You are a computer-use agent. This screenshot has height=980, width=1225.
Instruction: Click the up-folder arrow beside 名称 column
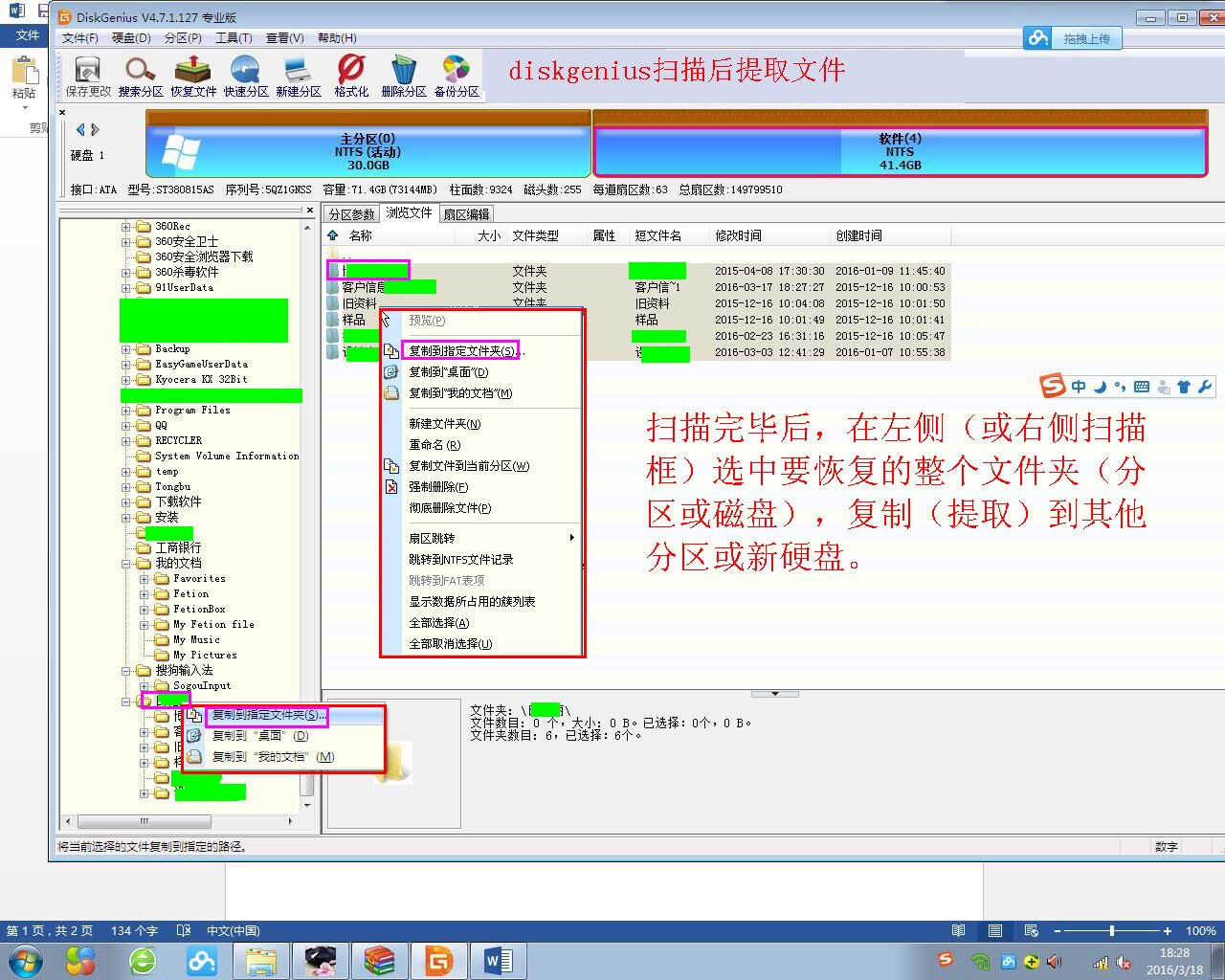(333, 235)
